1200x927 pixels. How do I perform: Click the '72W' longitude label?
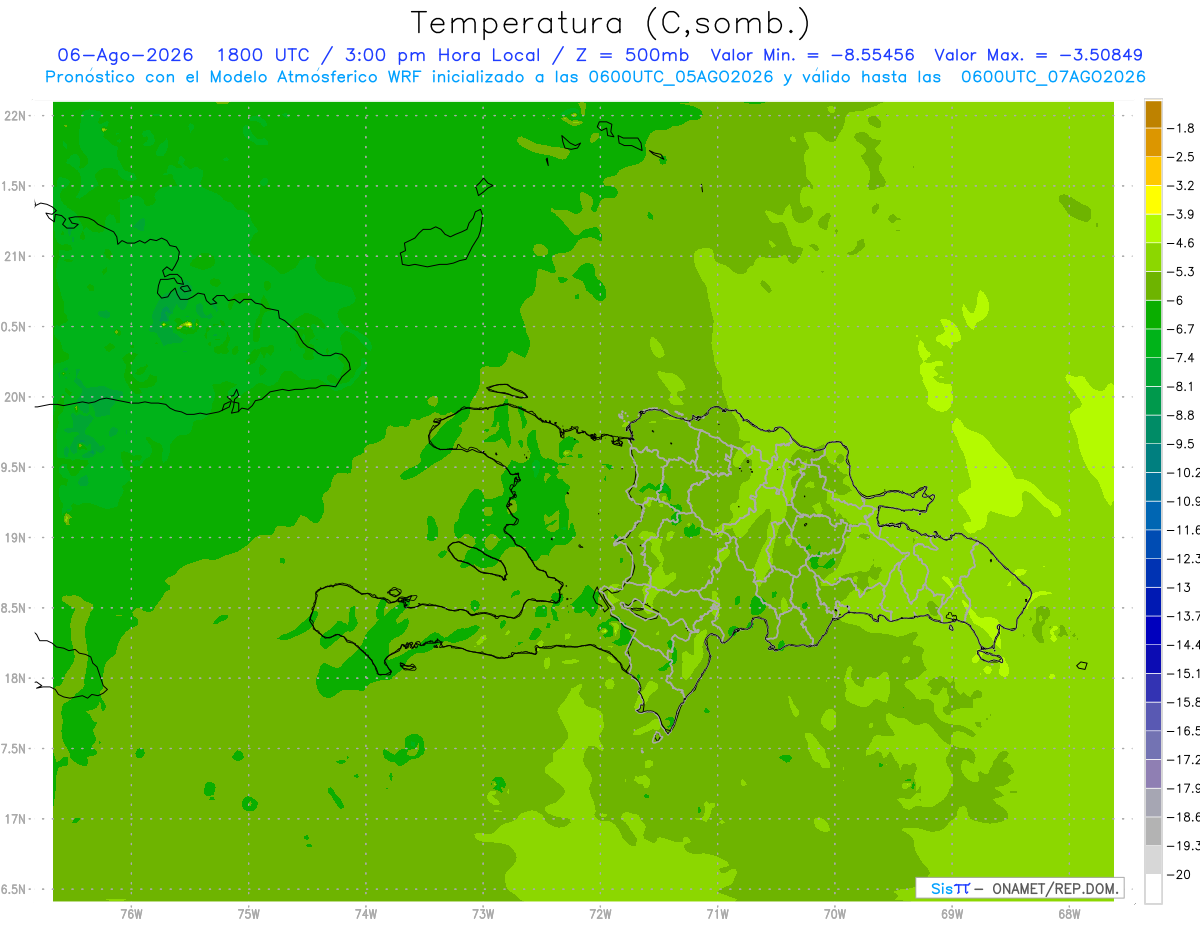tap(600, 913)
